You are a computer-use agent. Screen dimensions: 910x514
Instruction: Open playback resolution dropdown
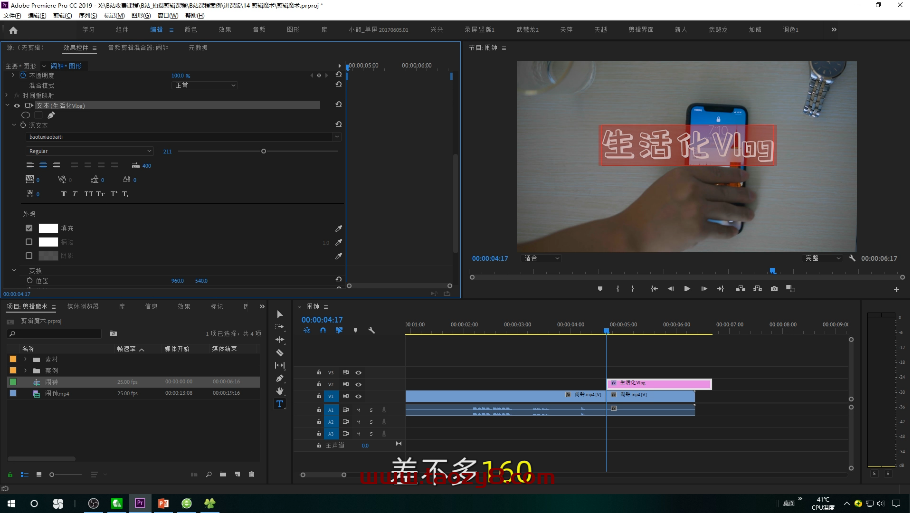point(822,258)
